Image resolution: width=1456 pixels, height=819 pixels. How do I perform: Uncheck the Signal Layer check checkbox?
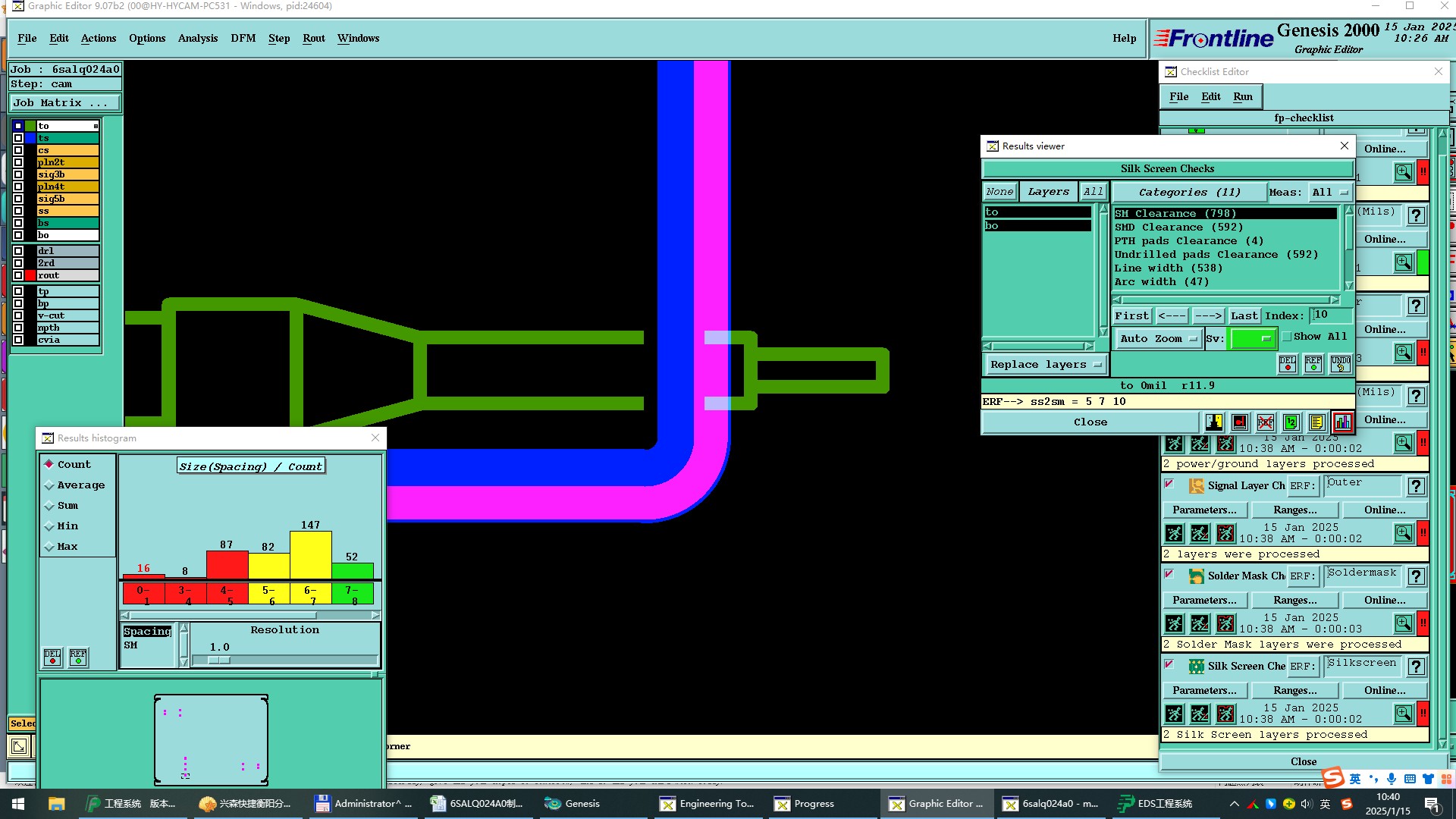point(1169,484)
